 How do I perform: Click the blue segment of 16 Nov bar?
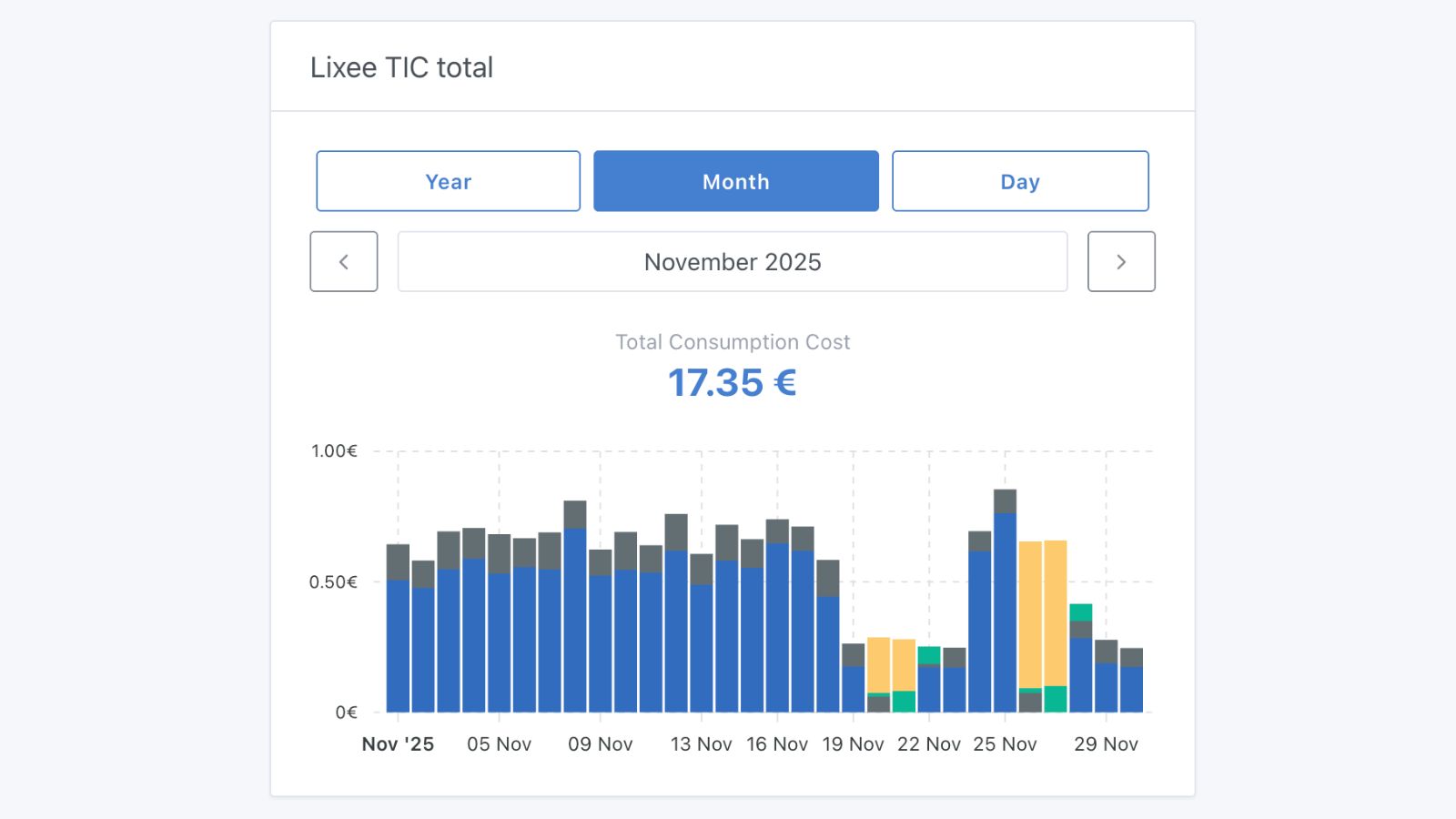777,628
